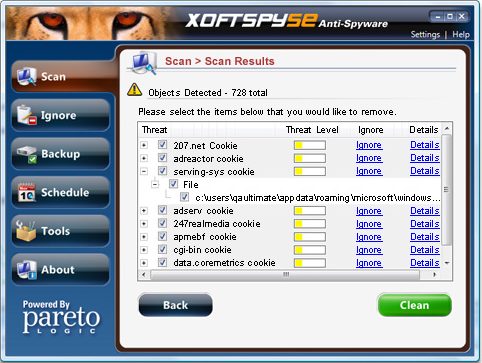Screen dimensions: 482x363
Task: Uncheck the adreactor cookie checkbox
Action: tap(162, 158)
